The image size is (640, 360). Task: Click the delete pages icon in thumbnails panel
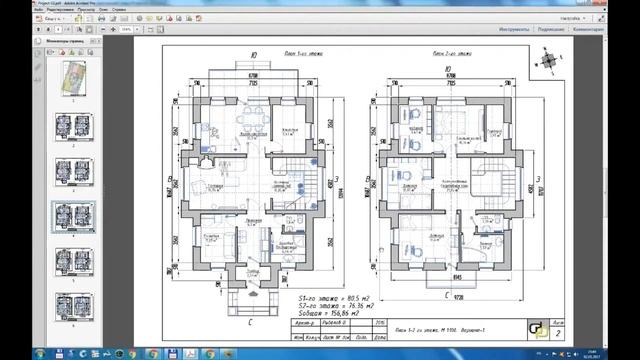tap(62, 52)
